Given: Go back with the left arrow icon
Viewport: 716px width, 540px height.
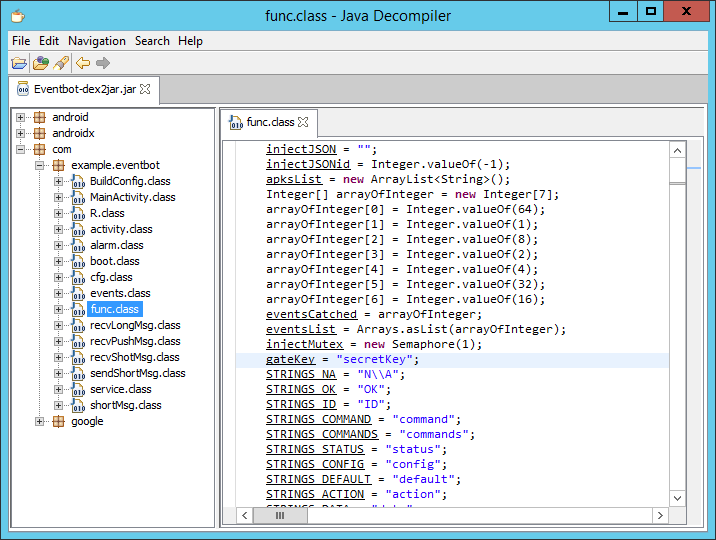Looking at the screenshot, I should click(83, 63).
